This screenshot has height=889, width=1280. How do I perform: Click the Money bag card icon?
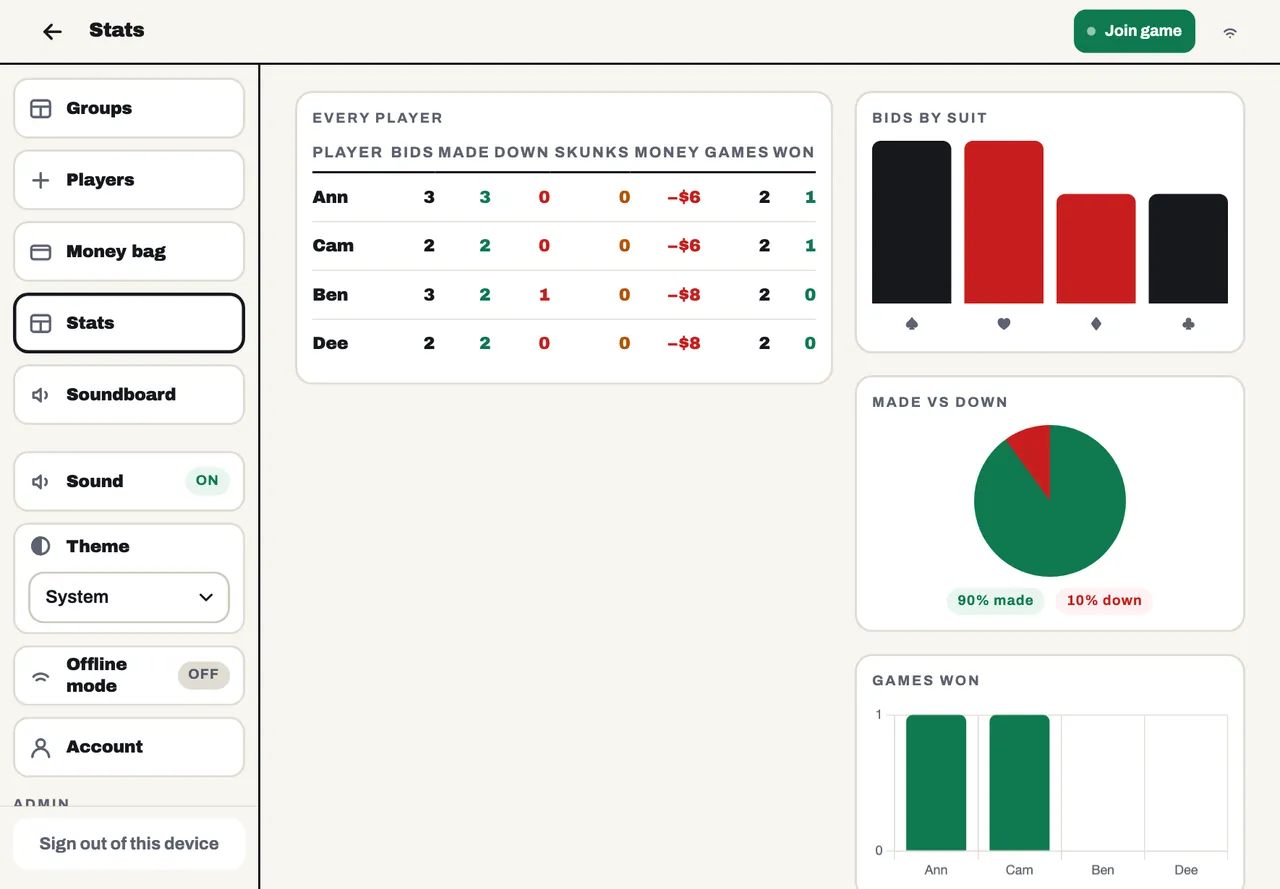[41, 252]
